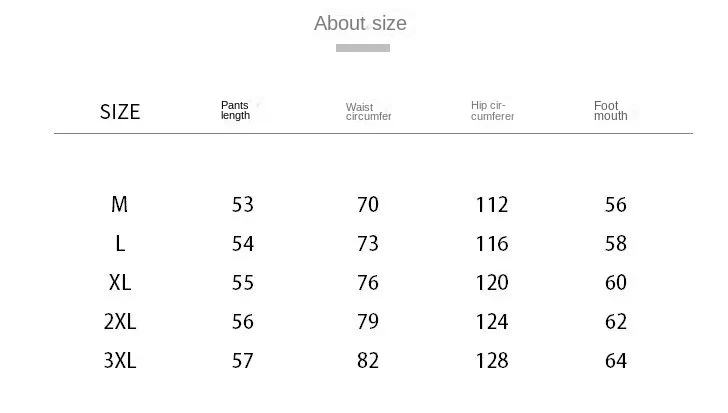Click the M waist circumference value 70
This screenshot has height=413, width=728.
point(368,205)
